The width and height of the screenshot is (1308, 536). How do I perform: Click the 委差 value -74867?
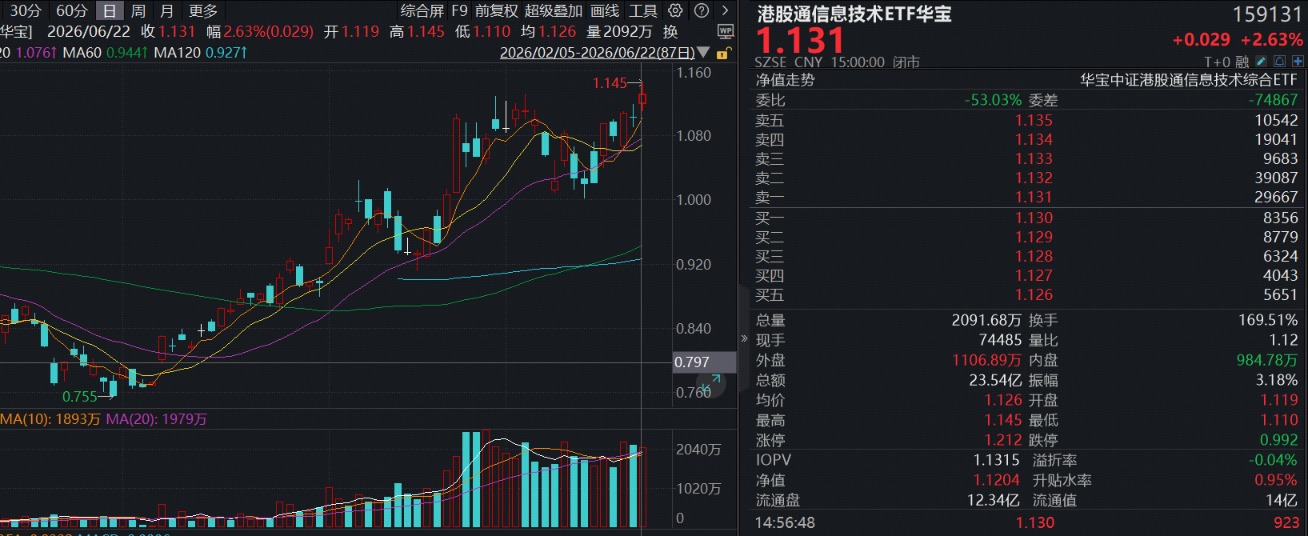pos(1273,100)
